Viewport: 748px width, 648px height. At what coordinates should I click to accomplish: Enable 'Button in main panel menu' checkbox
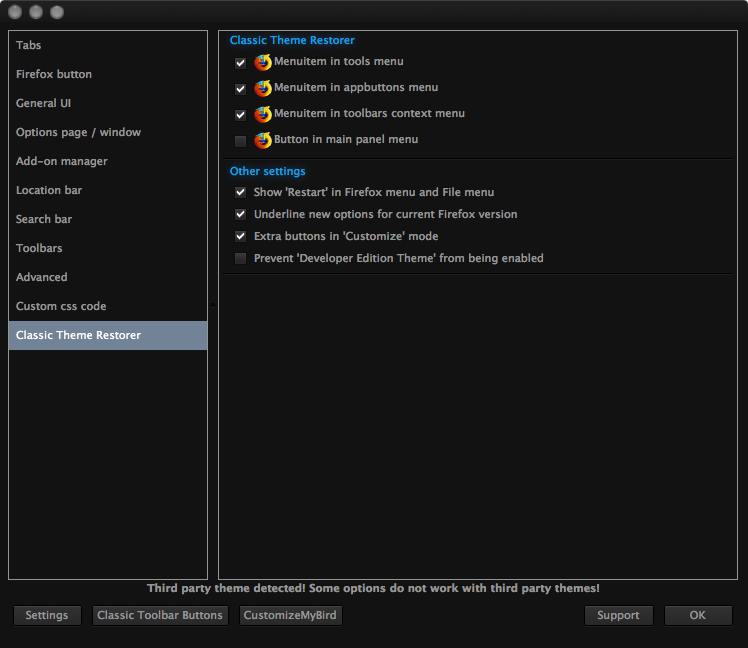tap(240, 141)
